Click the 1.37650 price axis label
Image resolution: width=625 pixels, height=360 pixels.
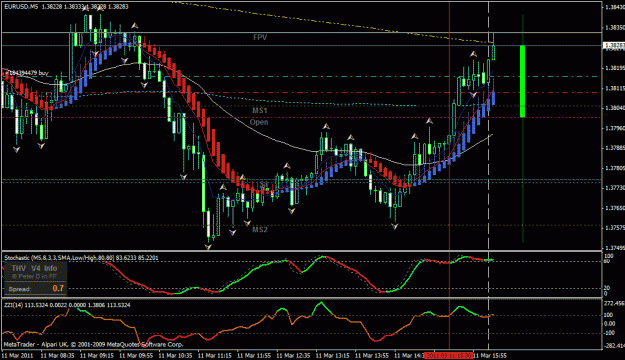[614, 208]
